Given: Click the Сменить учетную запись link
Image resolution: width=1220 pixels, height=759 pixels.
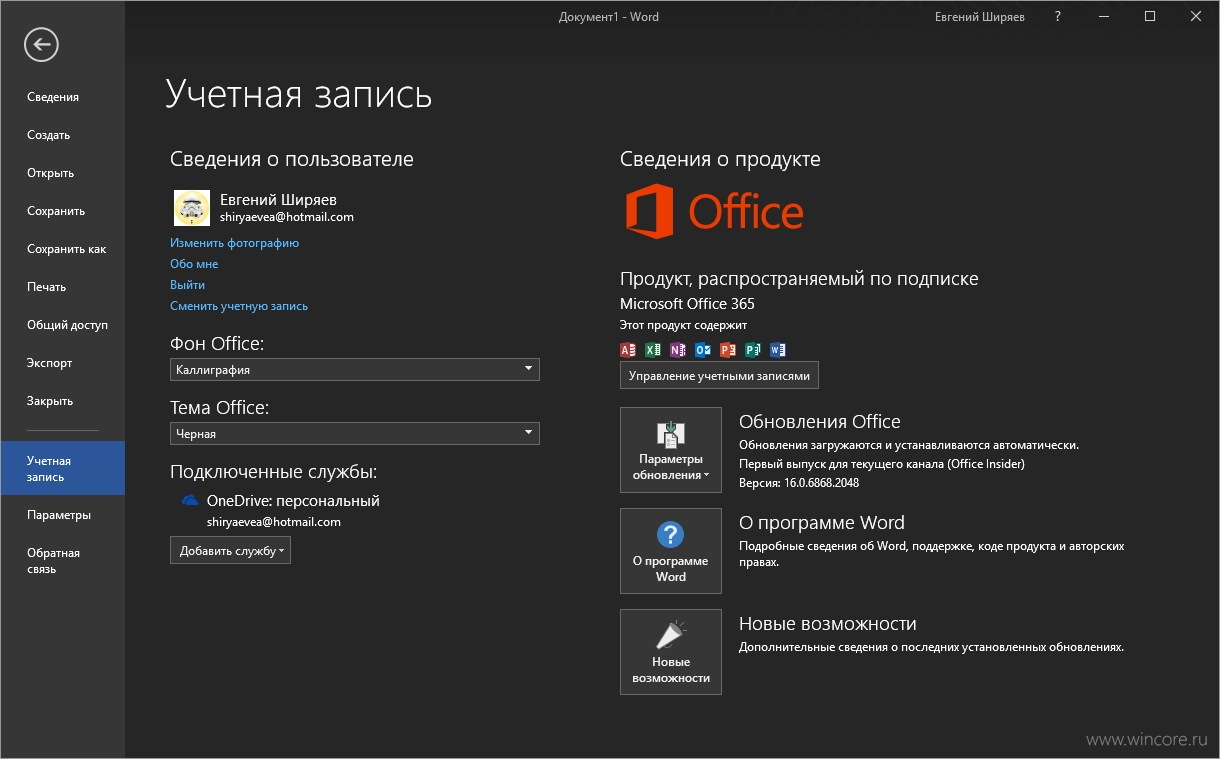Looking at the screenshot, I should (x=239, y=306).
